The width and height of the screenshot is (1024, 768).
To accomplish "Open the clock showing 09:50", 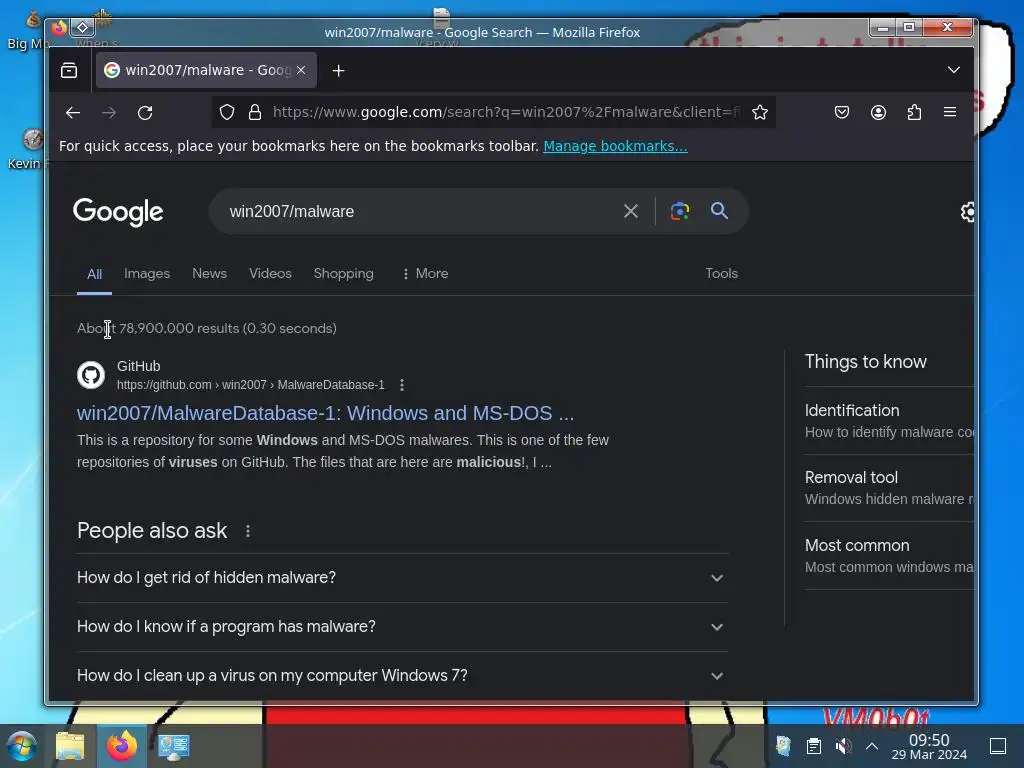I will (929, 746).
